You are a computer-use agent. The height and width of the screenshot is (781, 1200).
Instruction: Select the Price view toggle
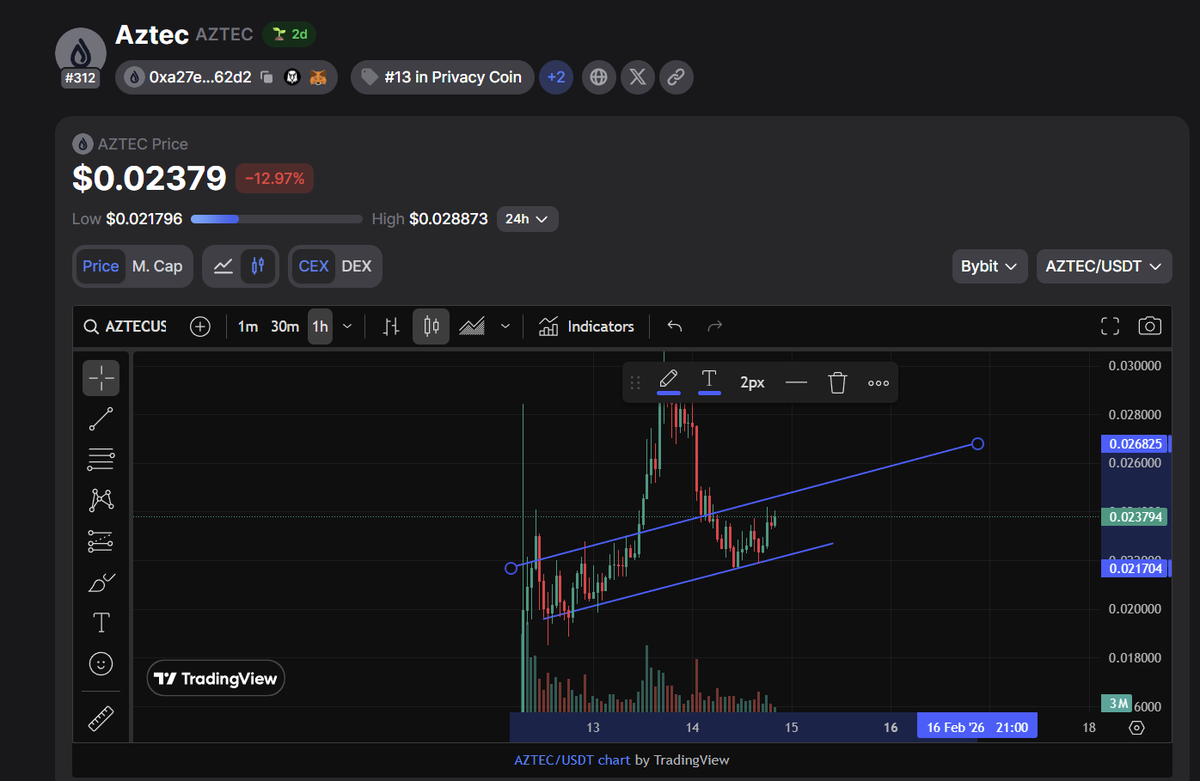[x=100, y=266]
